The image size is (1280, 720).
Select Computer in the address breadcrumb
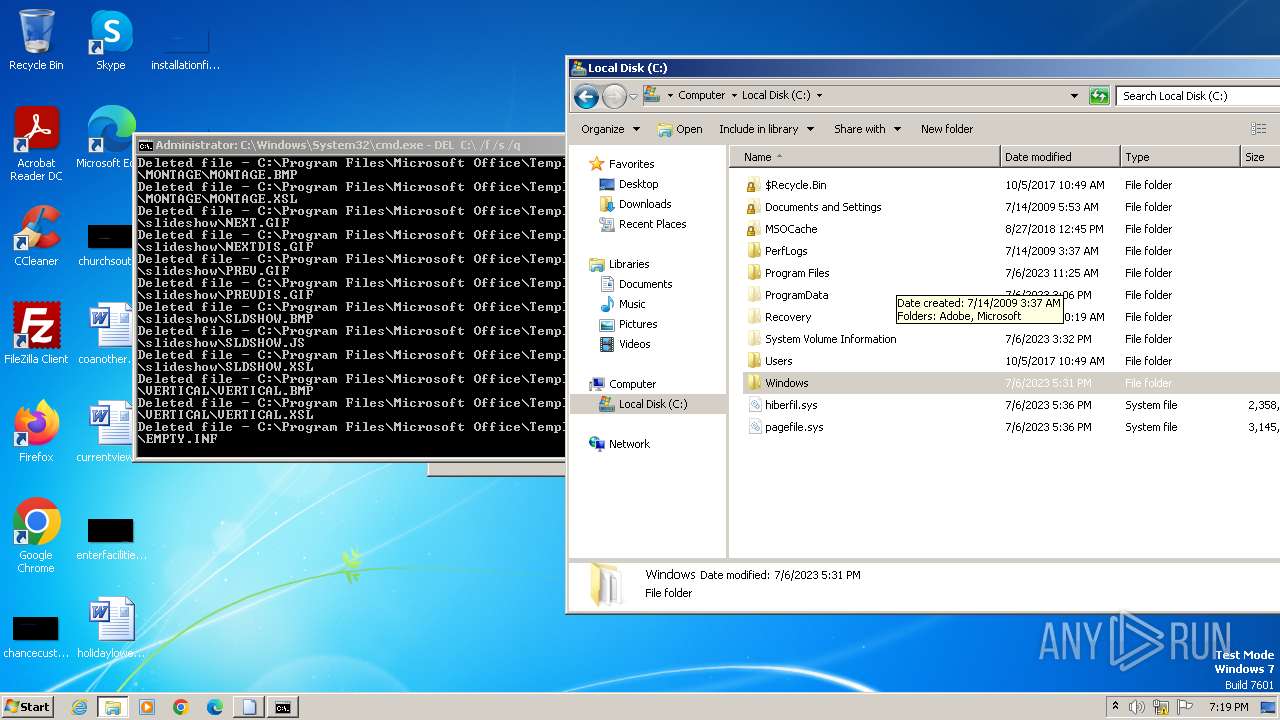point(701,95)
